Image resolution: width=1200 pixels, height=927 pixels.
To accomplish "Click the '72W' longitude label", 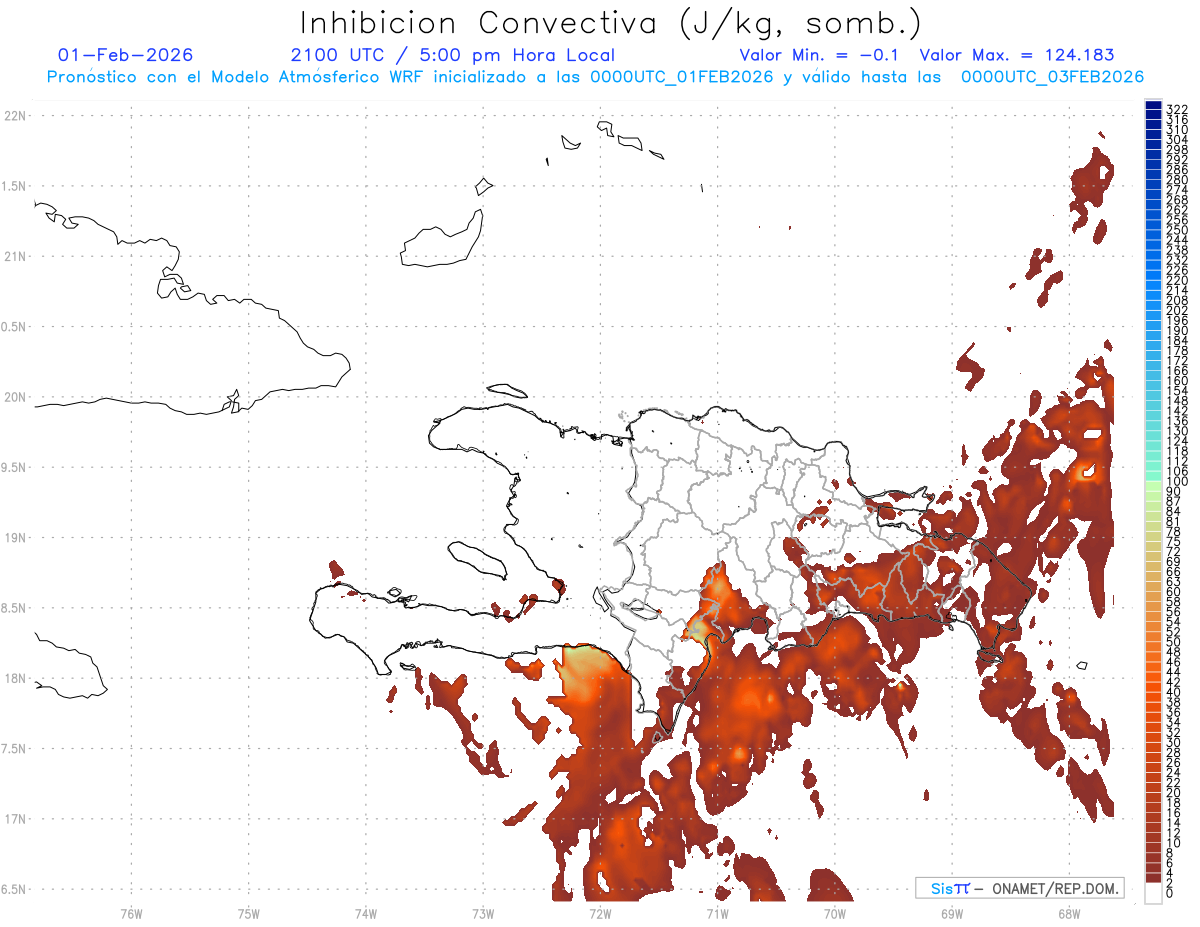I will click(x=600, y=913).
